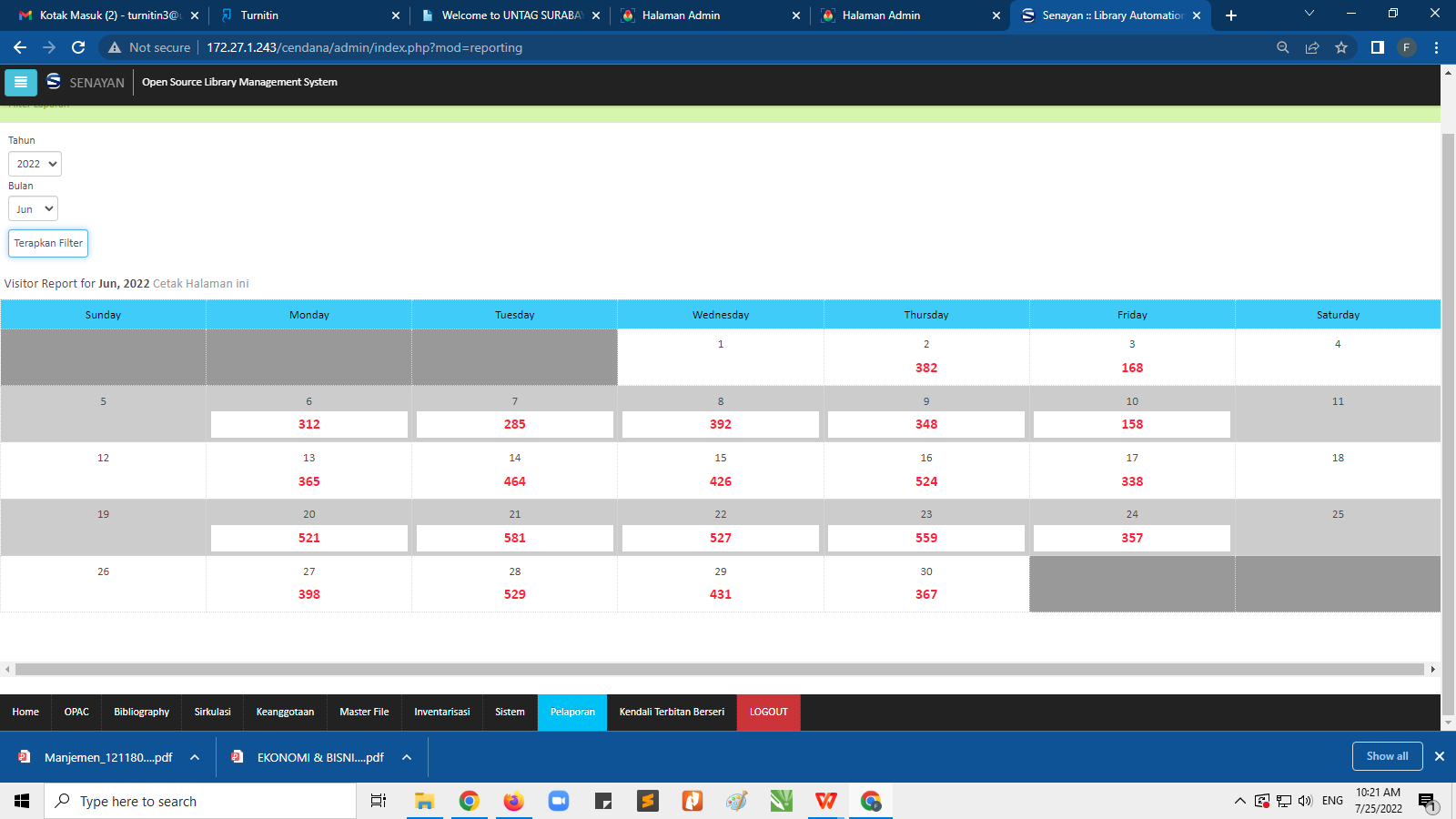Open the Inventarisasi menu

441,712
